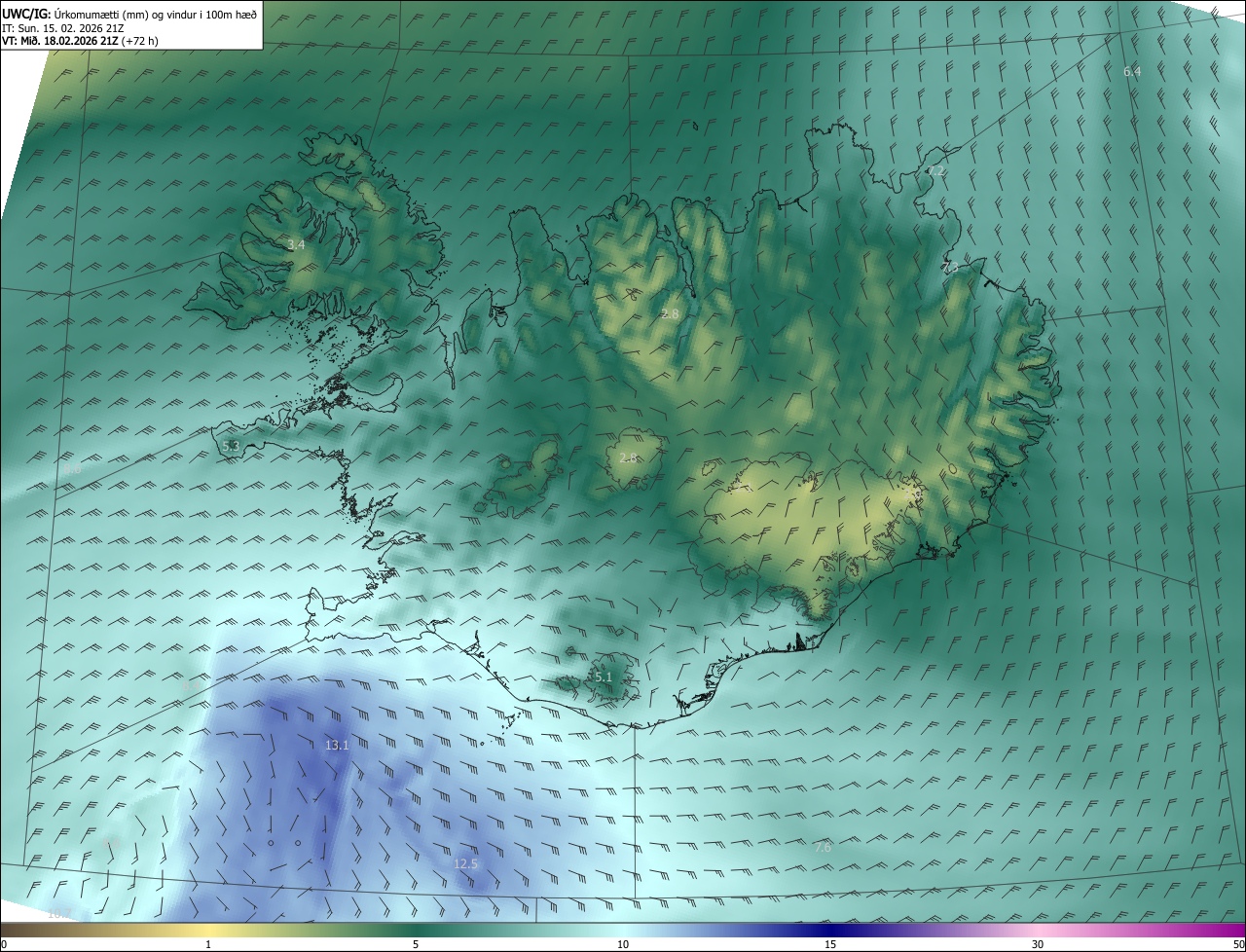The width and height of the screenshot is (1246, 952).
Task: Click the 7.2 value on the northeast coast
Action: pos(936,170)
